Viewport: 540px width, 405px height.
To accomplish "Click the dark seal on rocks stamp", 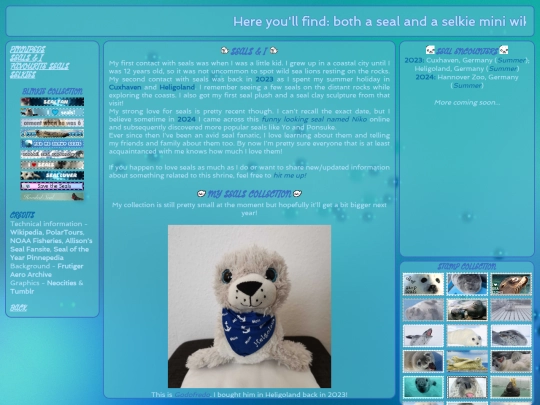I will pos(467,310).
